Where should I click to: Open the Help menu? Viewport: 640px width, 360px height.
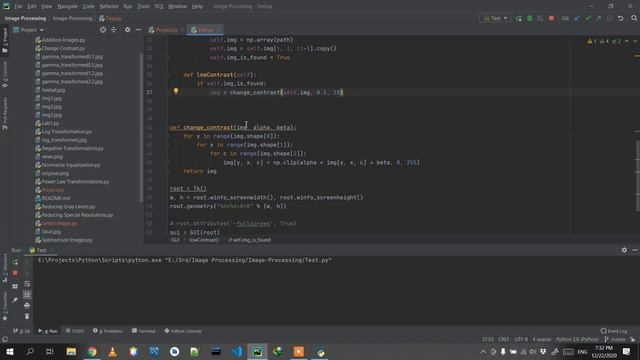click(197, 7)
